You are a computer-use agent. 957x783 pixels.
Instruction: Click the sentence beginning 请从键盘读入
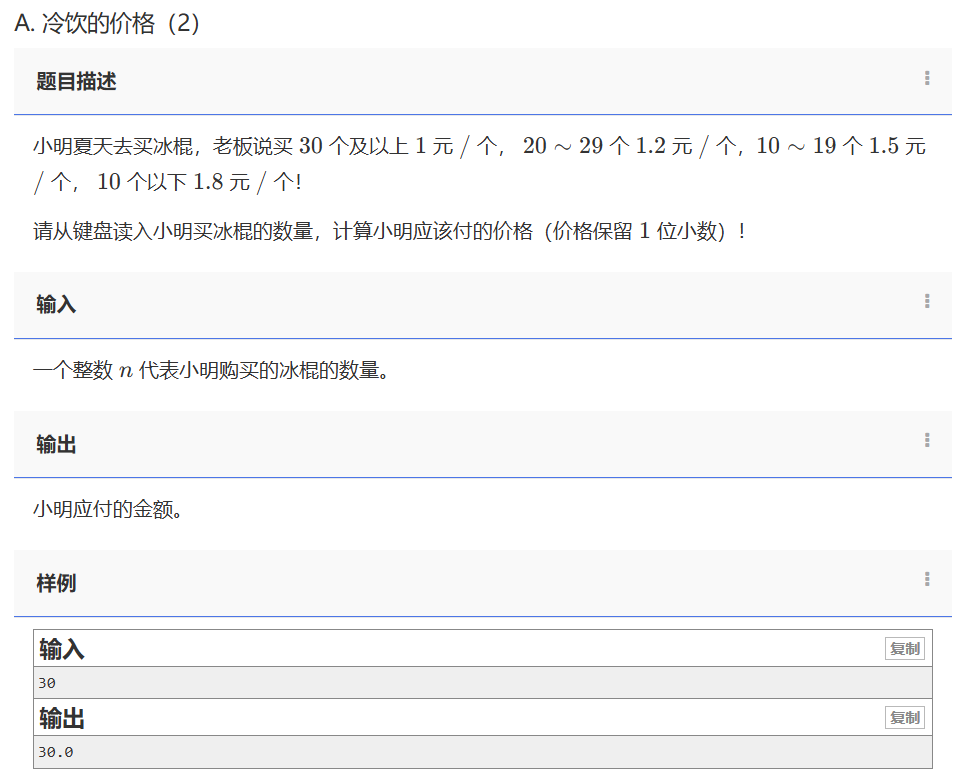(x=388, y=232)
